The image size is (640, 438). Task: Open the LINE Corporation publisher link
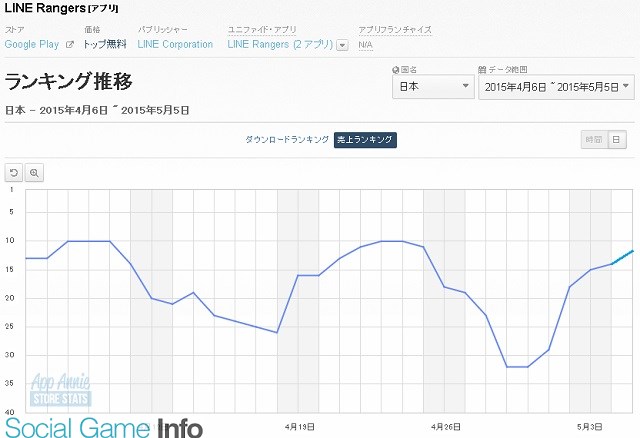[175, 44]
